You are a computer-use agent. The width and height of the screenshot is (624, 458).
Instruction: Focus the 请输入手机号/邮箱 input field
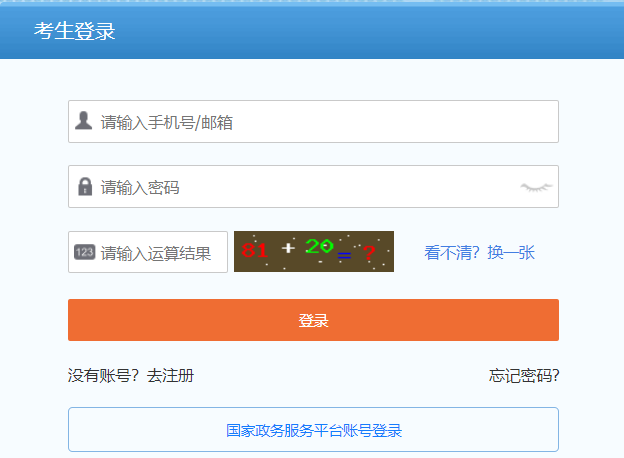(x=320, y=122)
